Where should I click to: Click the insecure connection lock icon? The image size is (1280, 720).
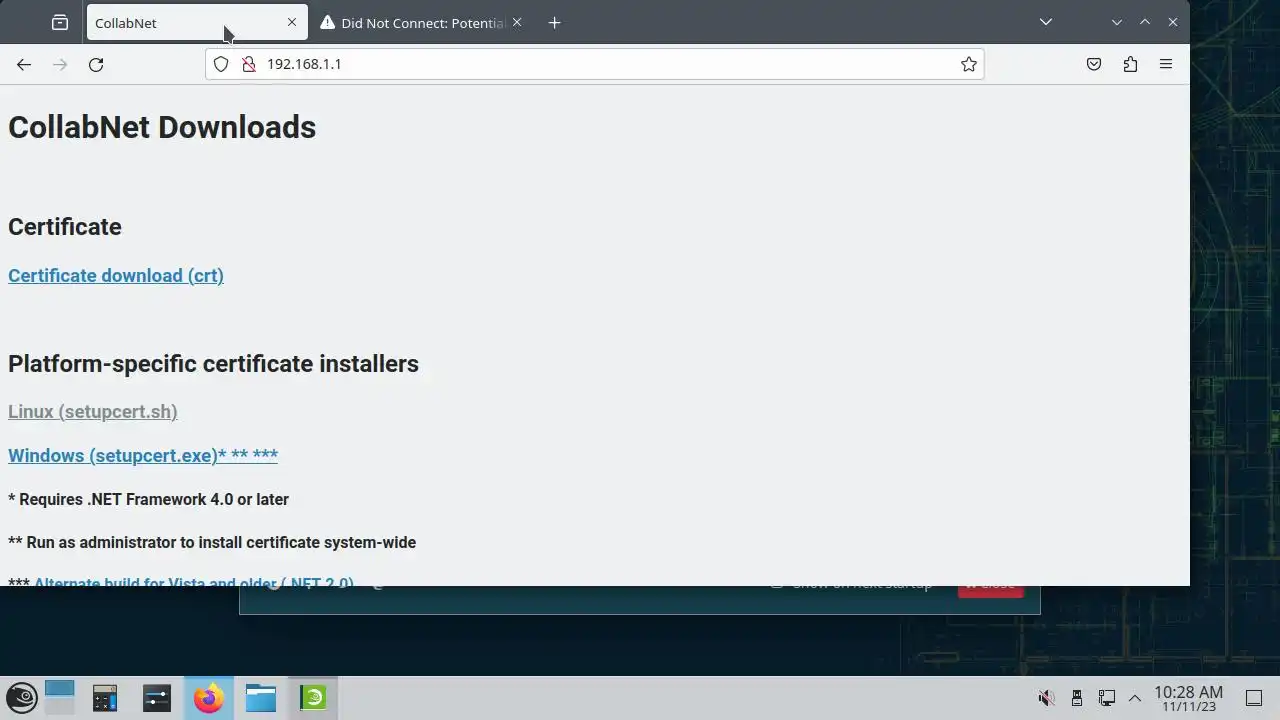pos(249,64)
